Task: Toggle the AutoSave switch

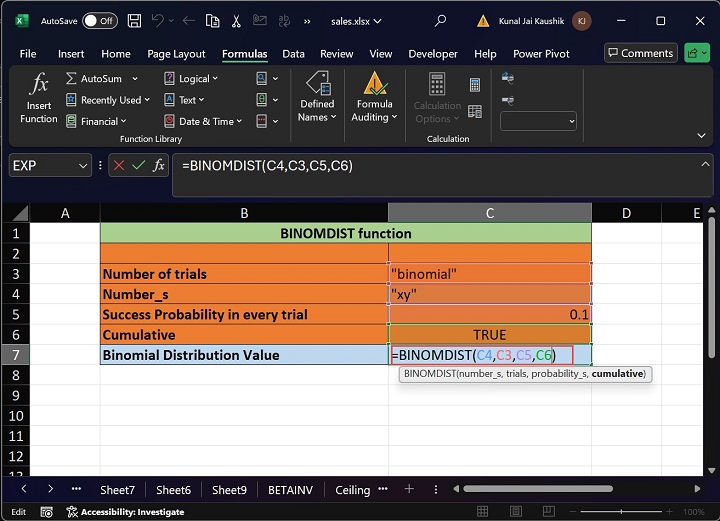Action: 99,20
